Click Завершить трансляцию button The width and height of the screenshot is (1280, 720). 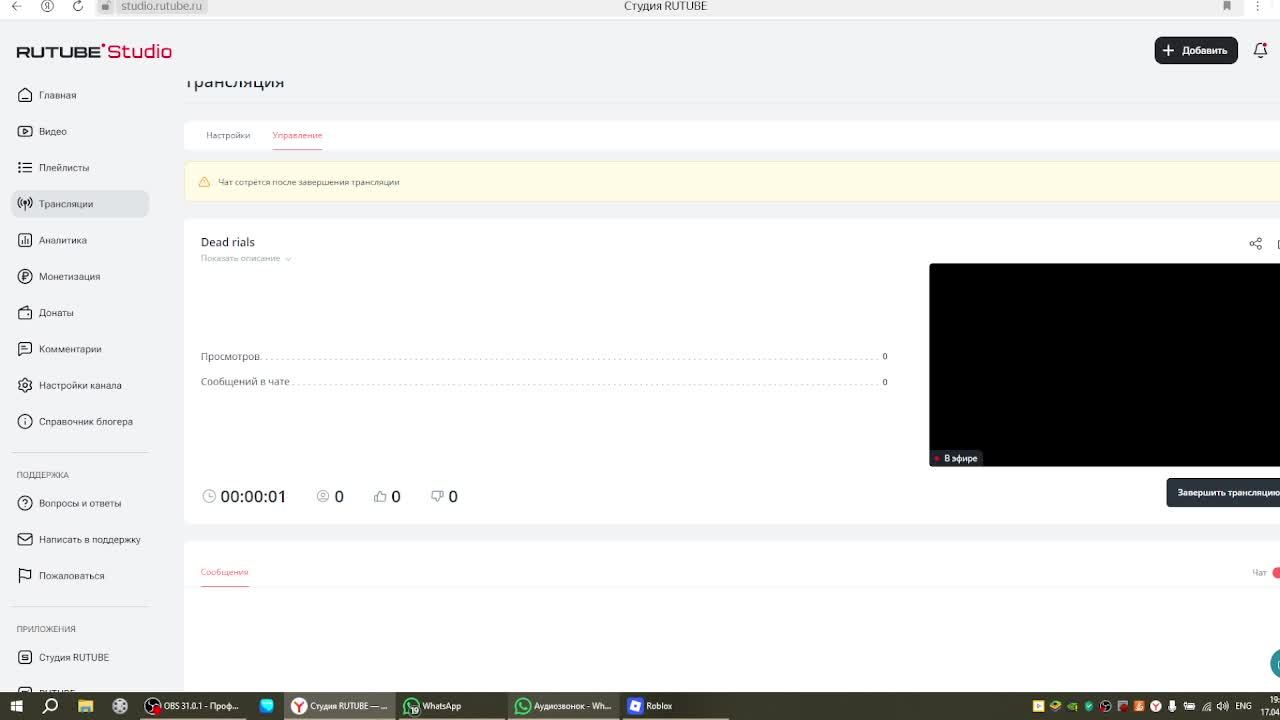[1223, 492]
